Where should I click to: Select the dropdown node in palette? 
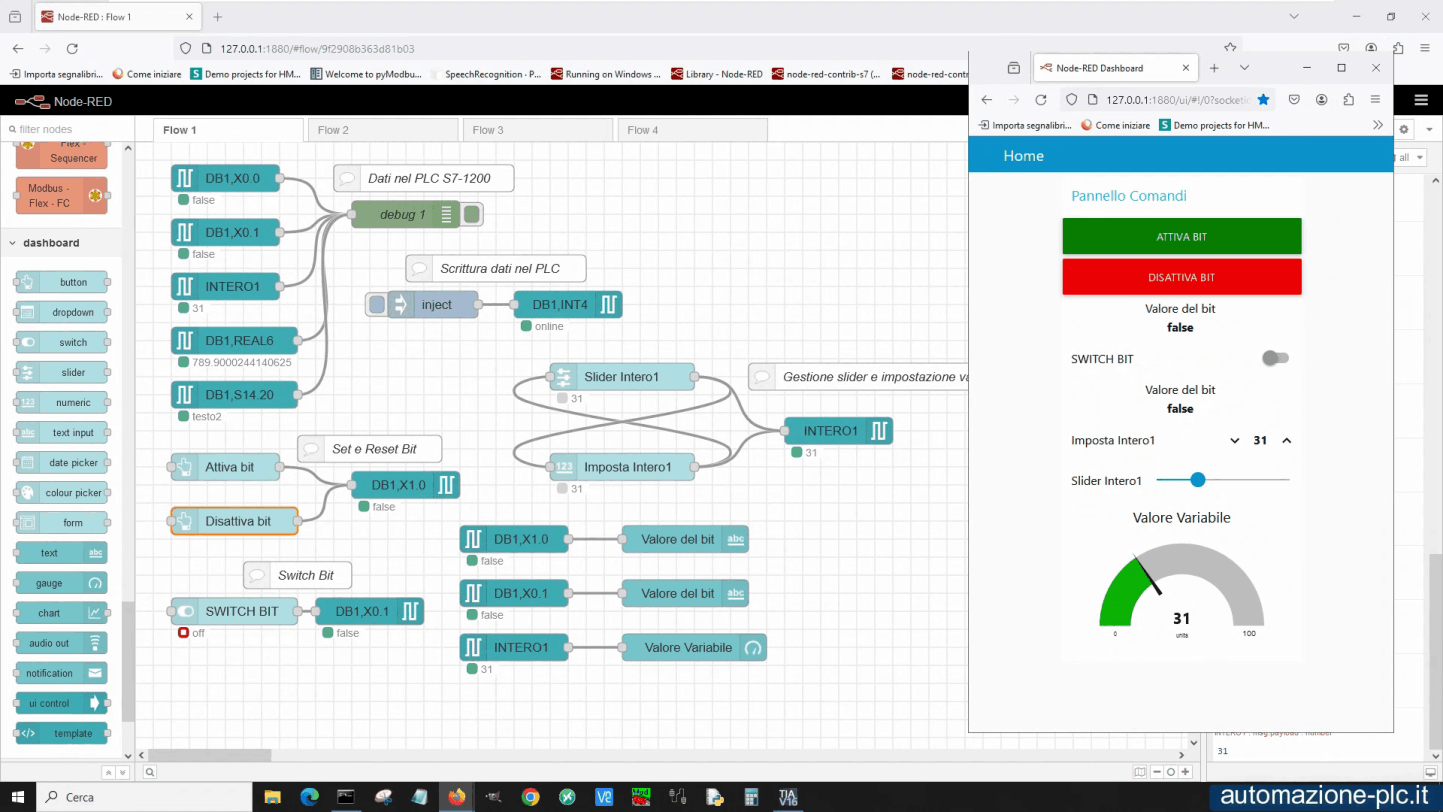62,312
